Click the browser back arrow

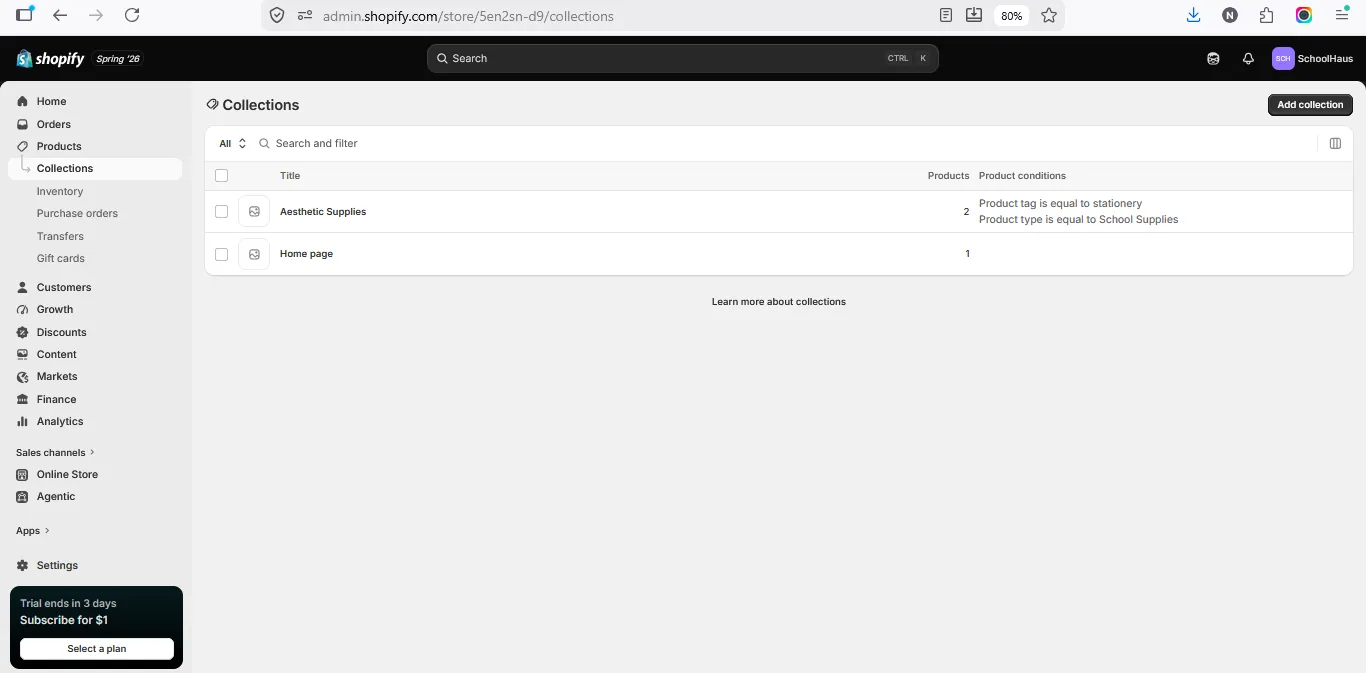(x=60, y=15)
